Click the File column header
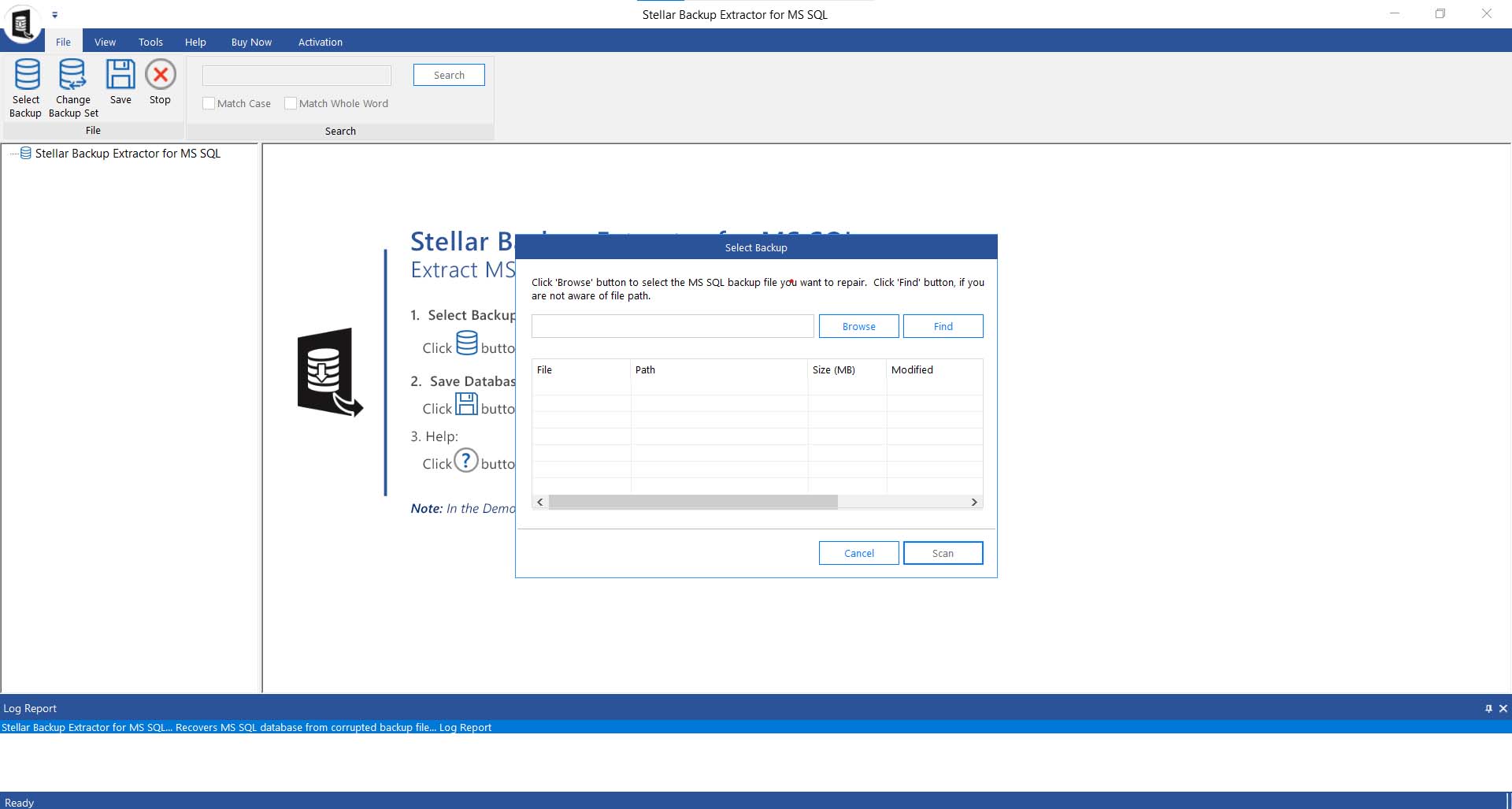The height and width of the screenshot is (809, 1512). coord(581,369)
